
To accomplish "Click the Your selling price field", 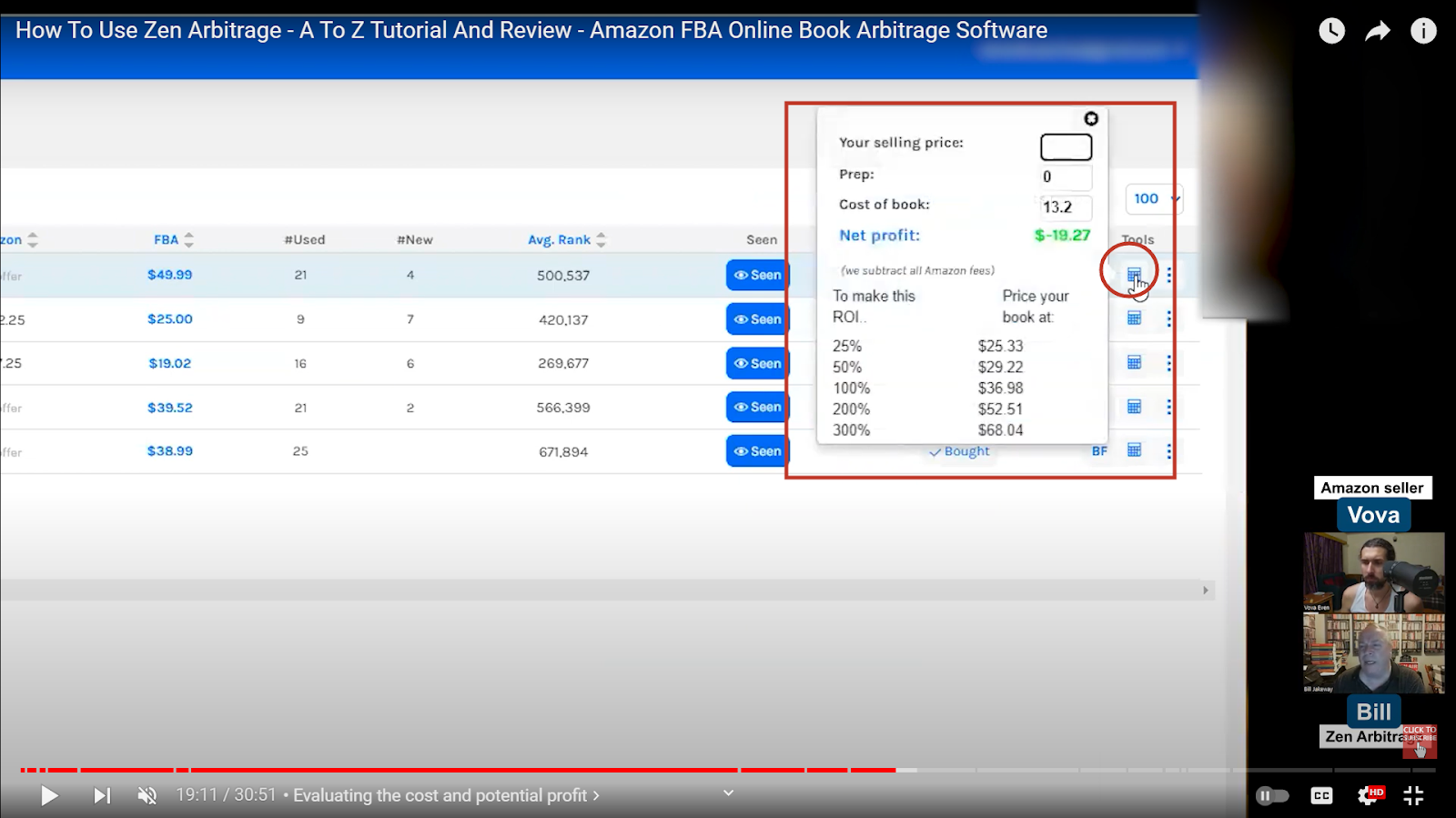I will (1066, 147).
